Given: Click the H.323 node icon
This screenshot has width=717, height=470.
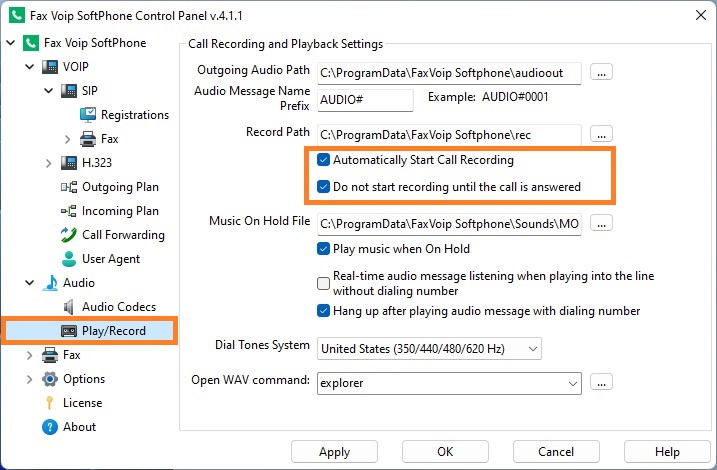Looking at the screenshot, I should pos(69,163).
